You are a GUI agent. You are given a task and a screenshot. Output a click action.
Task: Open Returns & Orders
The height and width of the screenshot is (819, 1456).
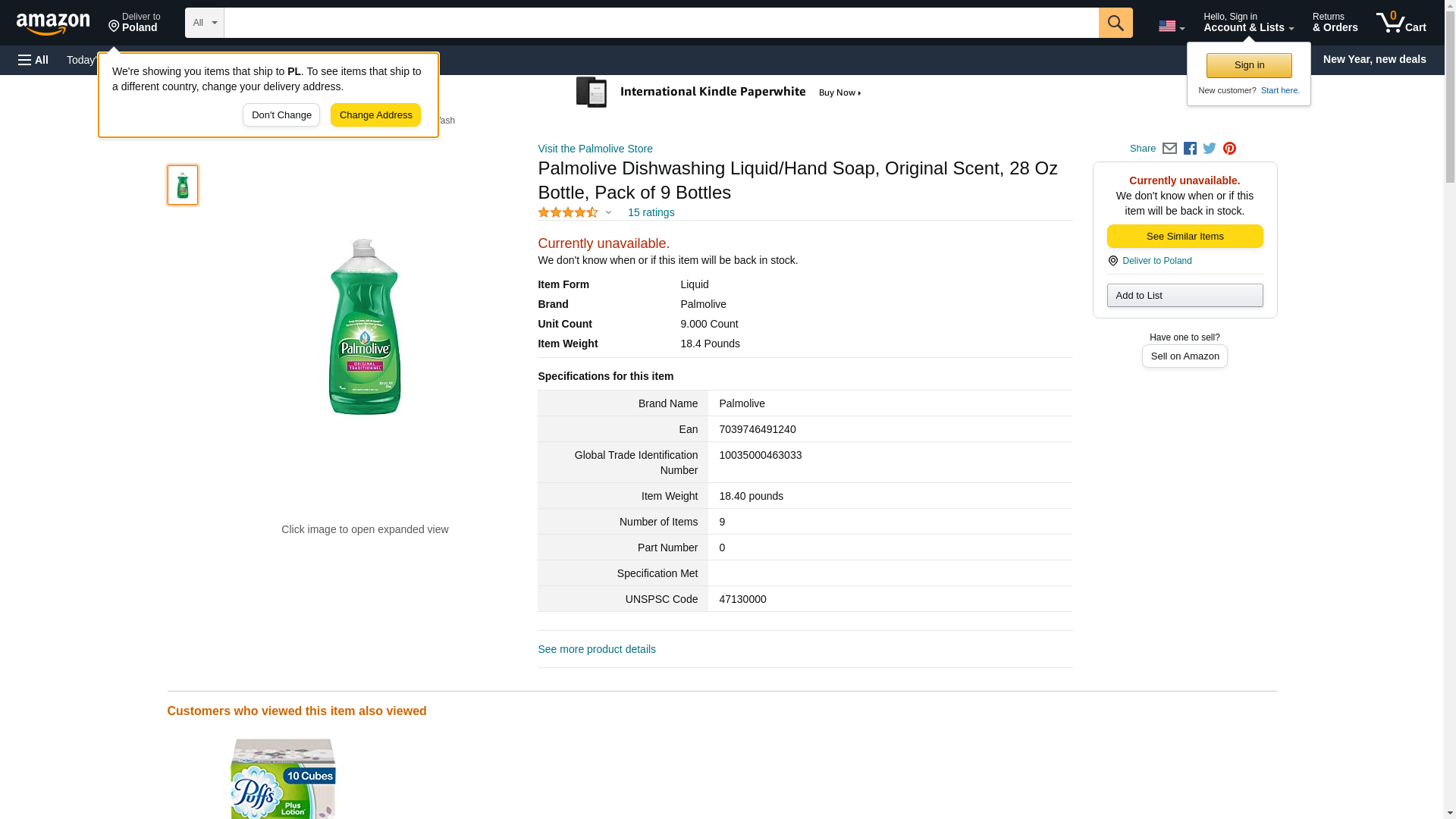pos(1335,23)
